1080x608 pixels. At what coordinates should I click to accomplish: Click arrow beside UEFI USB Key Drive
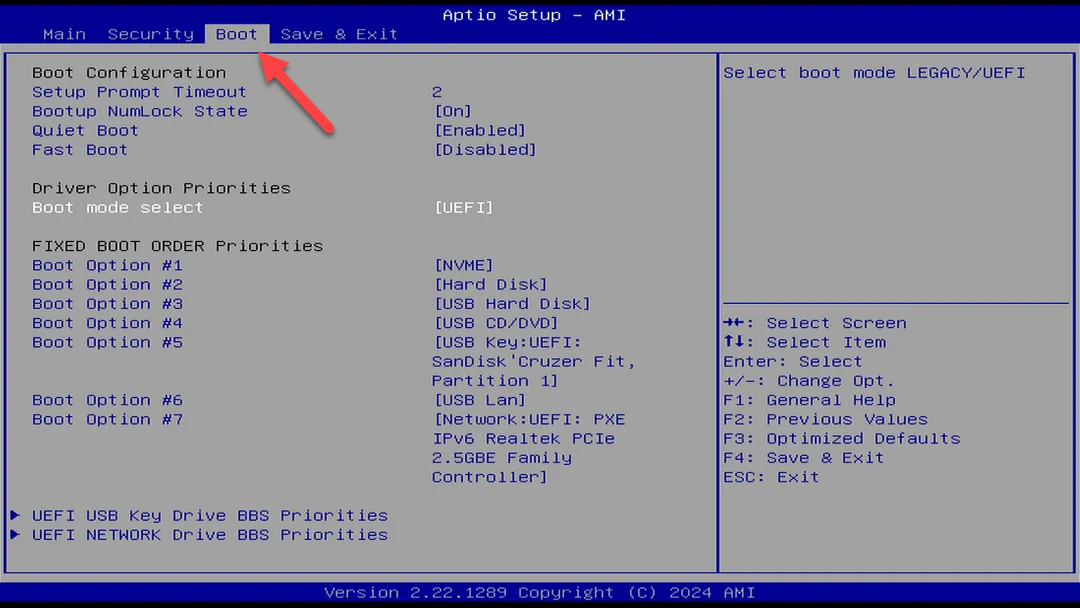(x=15, y=515)
